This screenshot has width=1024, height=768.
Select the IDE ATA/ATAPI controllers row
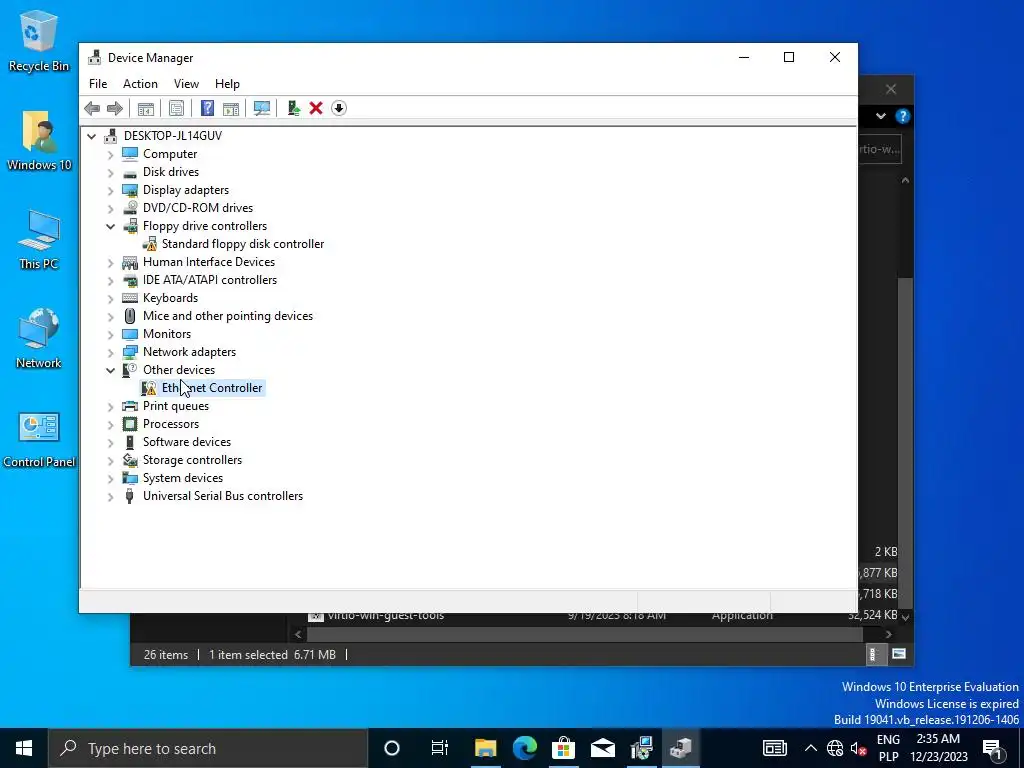pyautogui.click(x=210, y=280)
